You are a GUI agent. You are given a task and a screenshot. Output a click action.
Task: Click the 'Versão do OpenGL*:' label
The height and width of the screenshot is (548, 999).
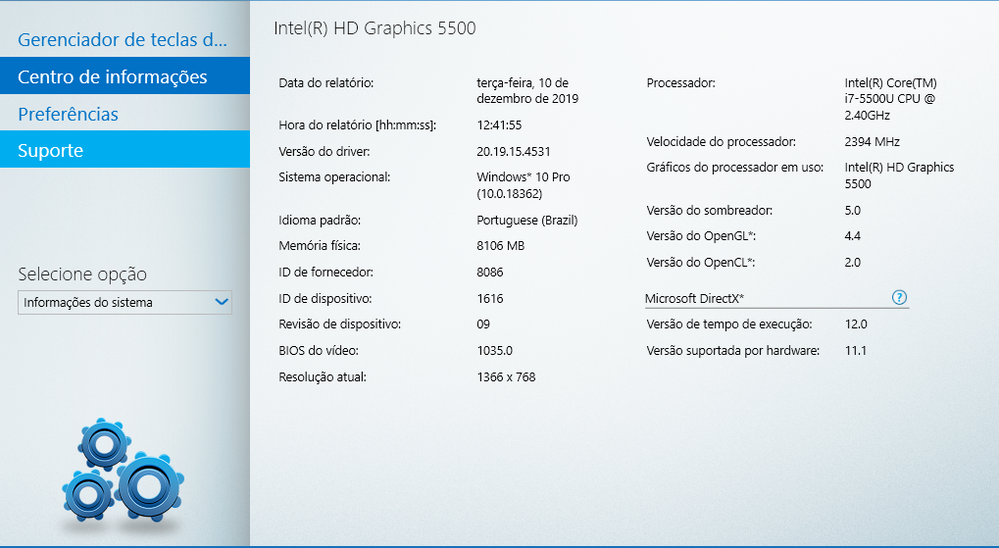tap(701, 236)
